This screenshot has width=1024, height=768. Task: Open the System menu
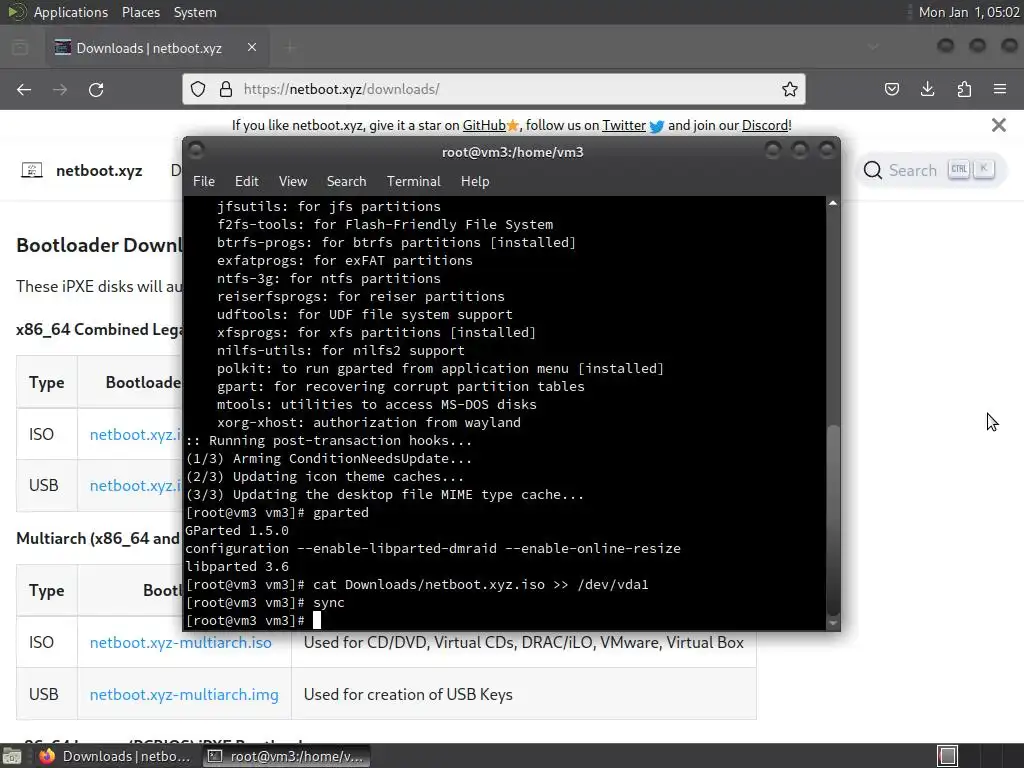point(195,12)
